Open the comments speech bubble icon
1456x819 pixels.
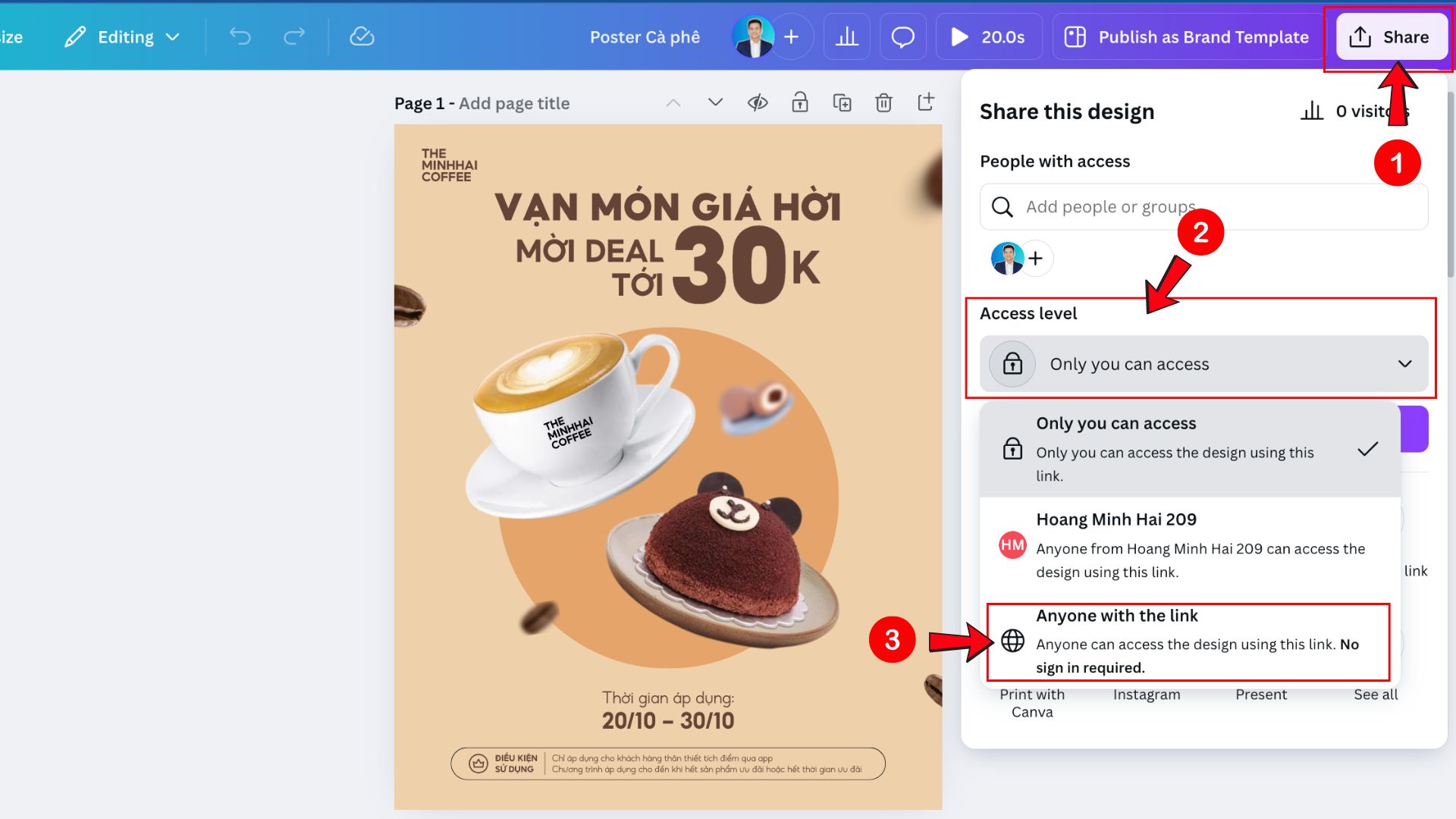pos(902,36)
